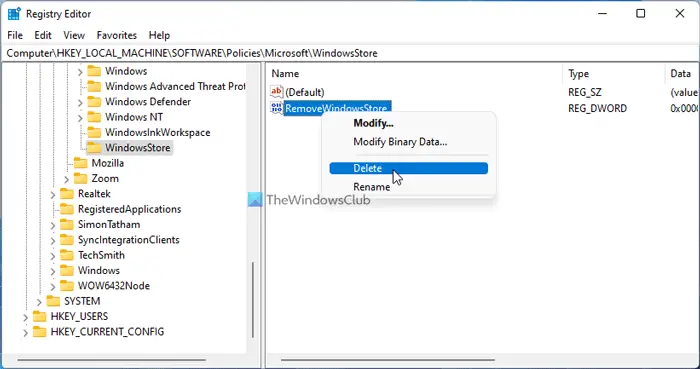Image resolution: width=700 pixels, height=369 pixels.
Task: Expand the HKEY_USERS hive
Action: pos(25,317)
